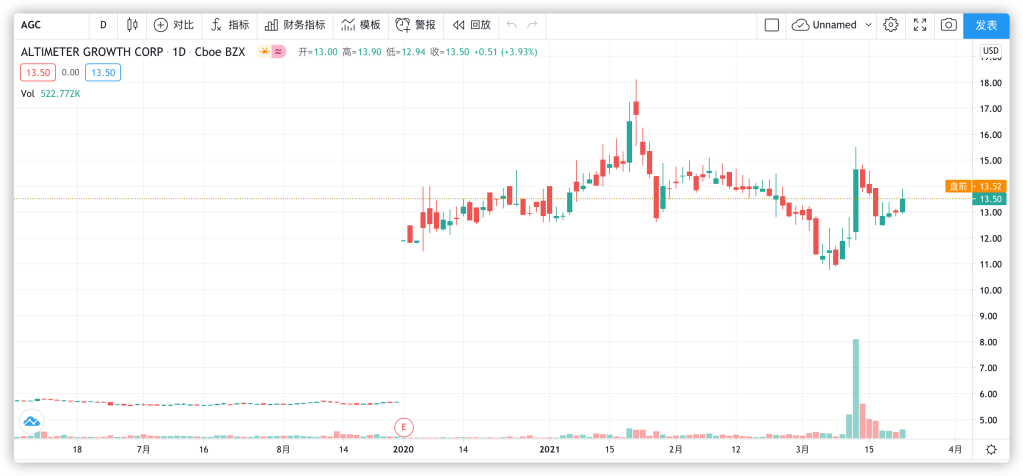The width and height of the screenshot is (1023, 476).
Task: Take a chart snapshot with camera
Action: [x=948, y=25]
